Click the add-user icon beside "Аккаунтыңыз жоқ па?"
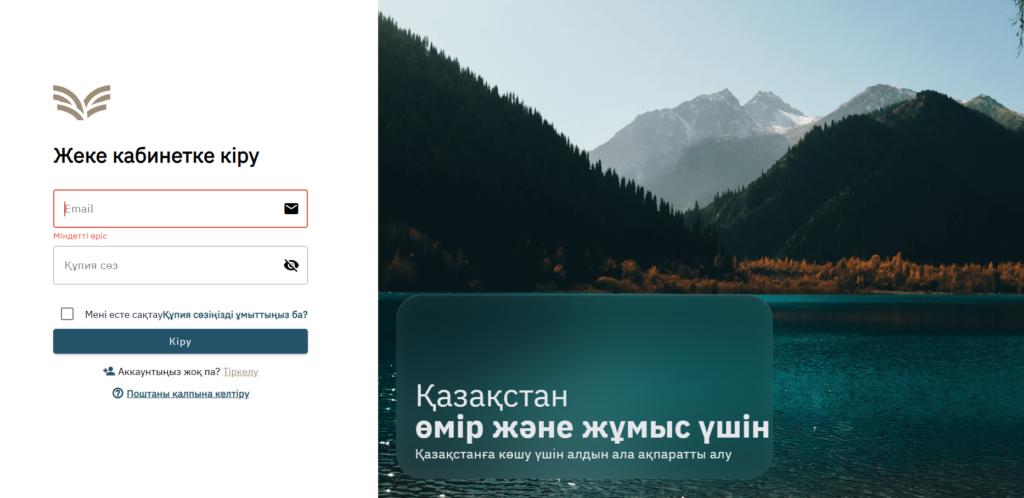The height and width of the screenshot is (498, 1024). tap(109, 371)
